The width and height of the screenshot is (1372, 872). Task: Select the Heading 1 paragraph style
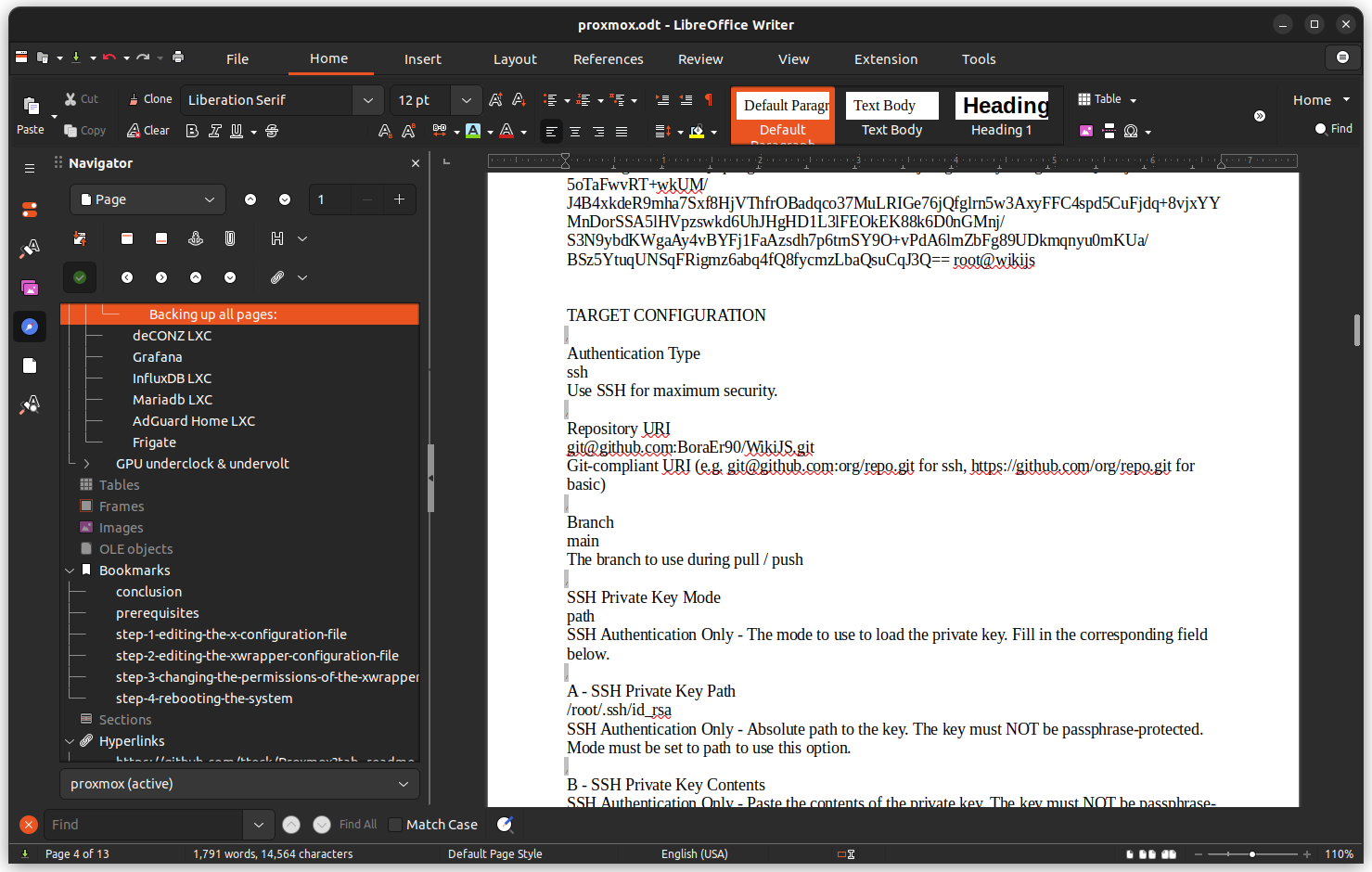pos(1001,115)
